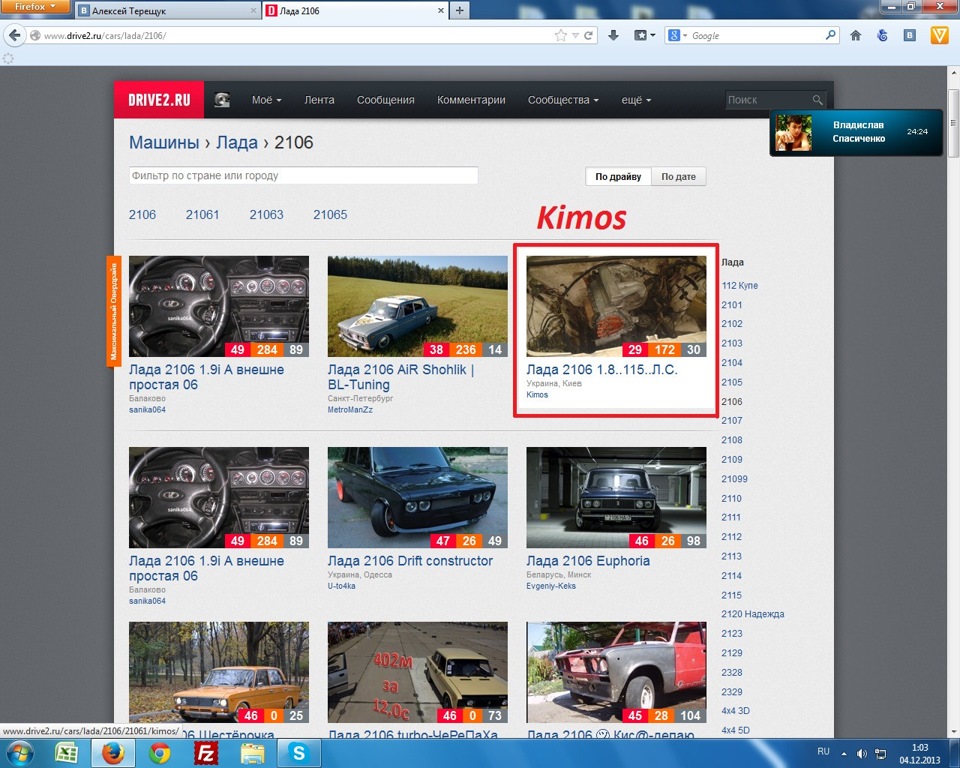Image resolution: width=960 pixels, height=768 pixels.
Task: Filter by model 21063
Action: pos(266,214)
